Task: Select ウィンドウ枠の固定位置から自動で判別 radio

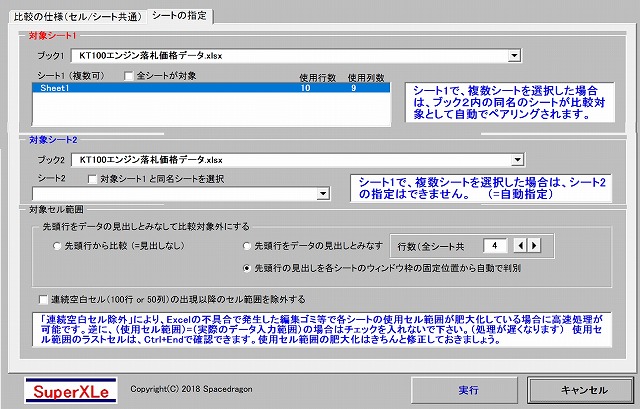Action: tap(247, 269)
